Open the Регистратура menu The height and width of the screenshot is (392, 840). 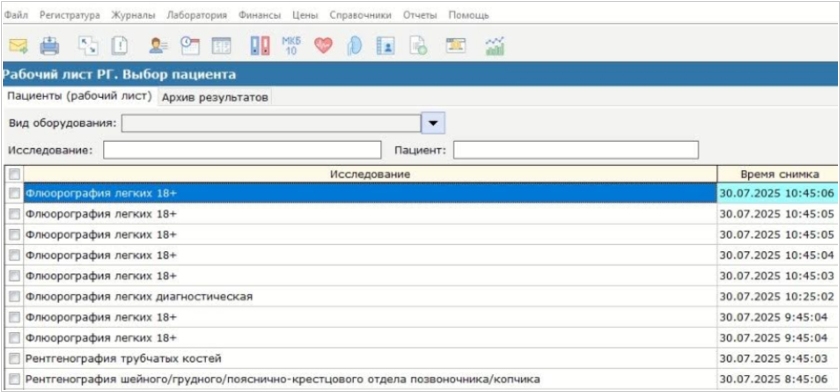pyautogui.click(x=70, y=16)
